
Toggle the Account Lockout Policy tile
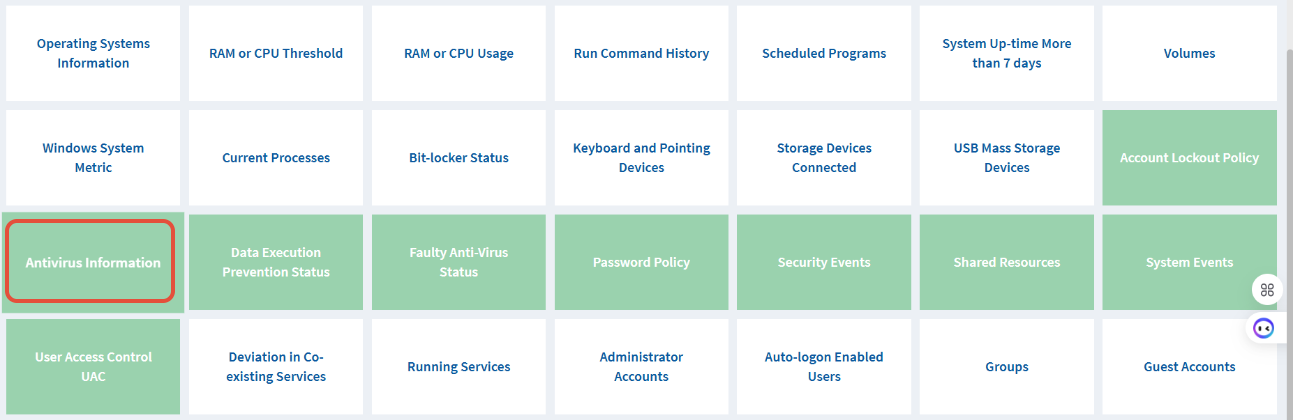pos(1189,158)
